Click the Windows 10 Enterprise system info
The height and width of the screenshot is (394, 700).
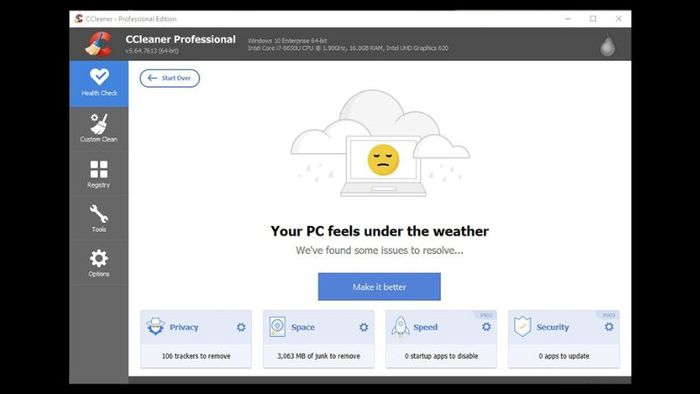pyautogui.click(x=288, y=41)
